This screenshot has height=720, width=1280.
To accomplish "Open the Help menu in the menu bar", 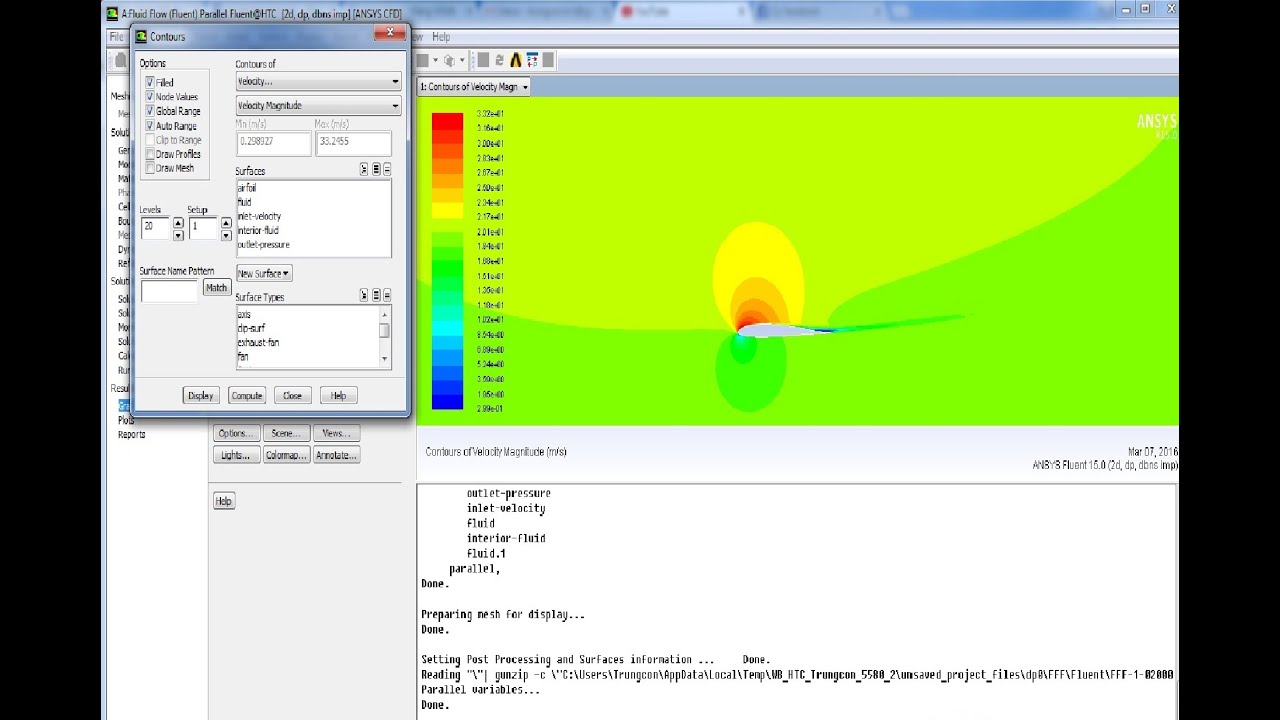I will click(x=441, y=37).
